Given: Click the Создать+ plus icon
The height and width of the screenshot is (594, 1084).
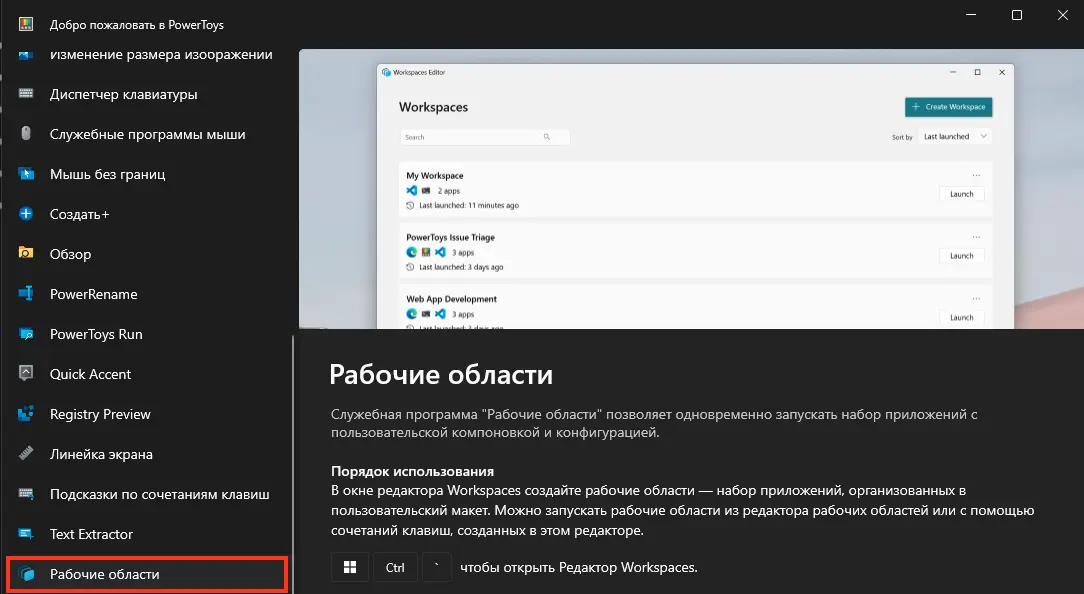Looking at the screenshot, I should click(x=26, y=214).
